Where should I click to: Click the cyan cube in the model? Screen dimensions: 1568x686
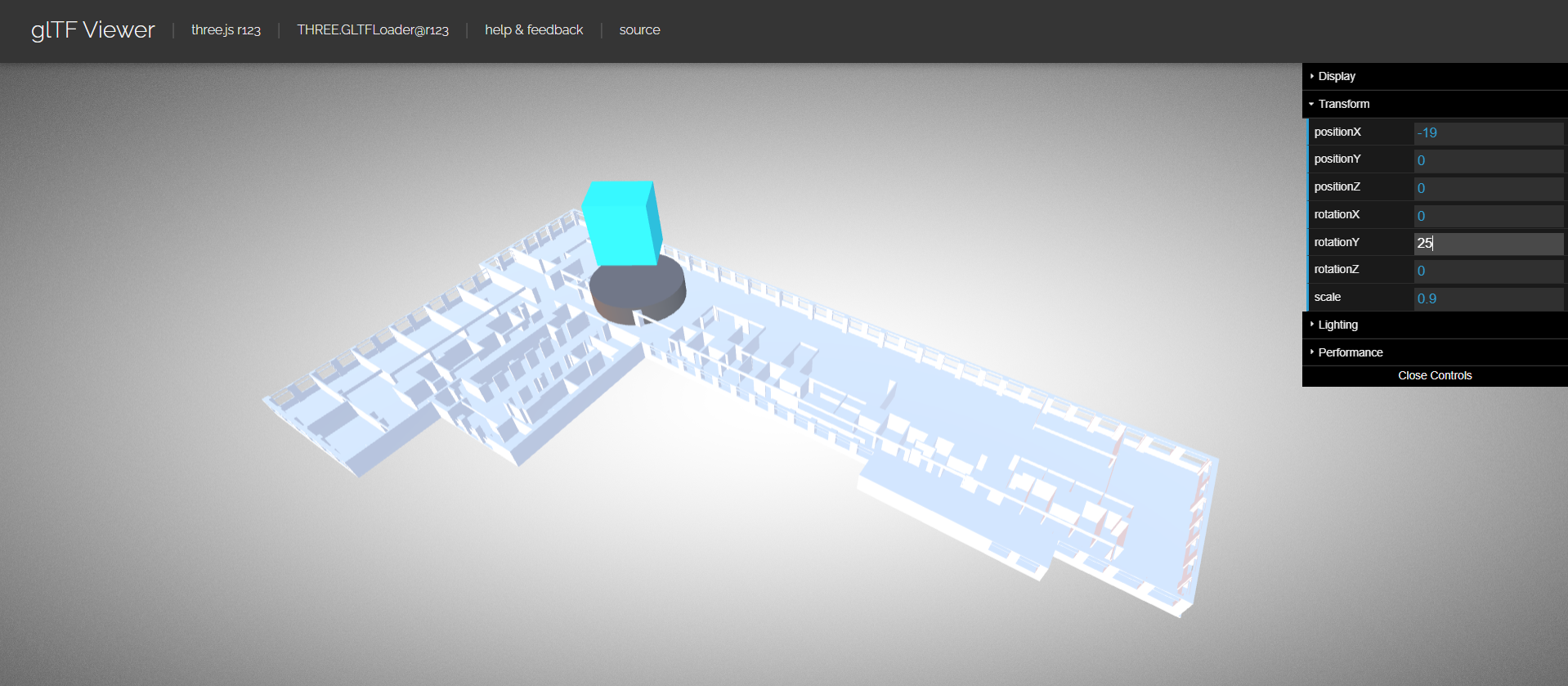point(621,222)
